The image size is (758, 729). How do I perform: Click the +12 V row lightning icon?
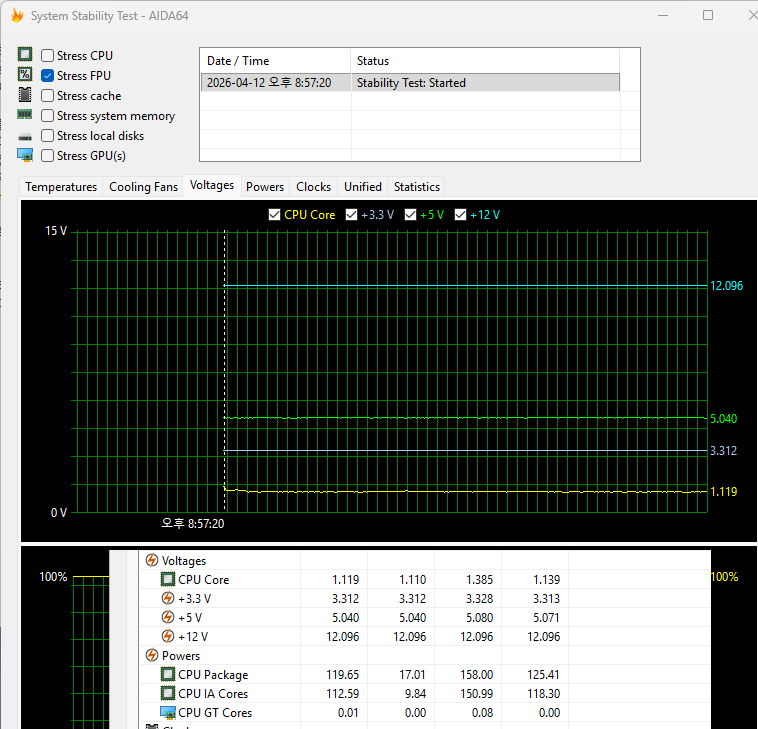coord(167,636)
